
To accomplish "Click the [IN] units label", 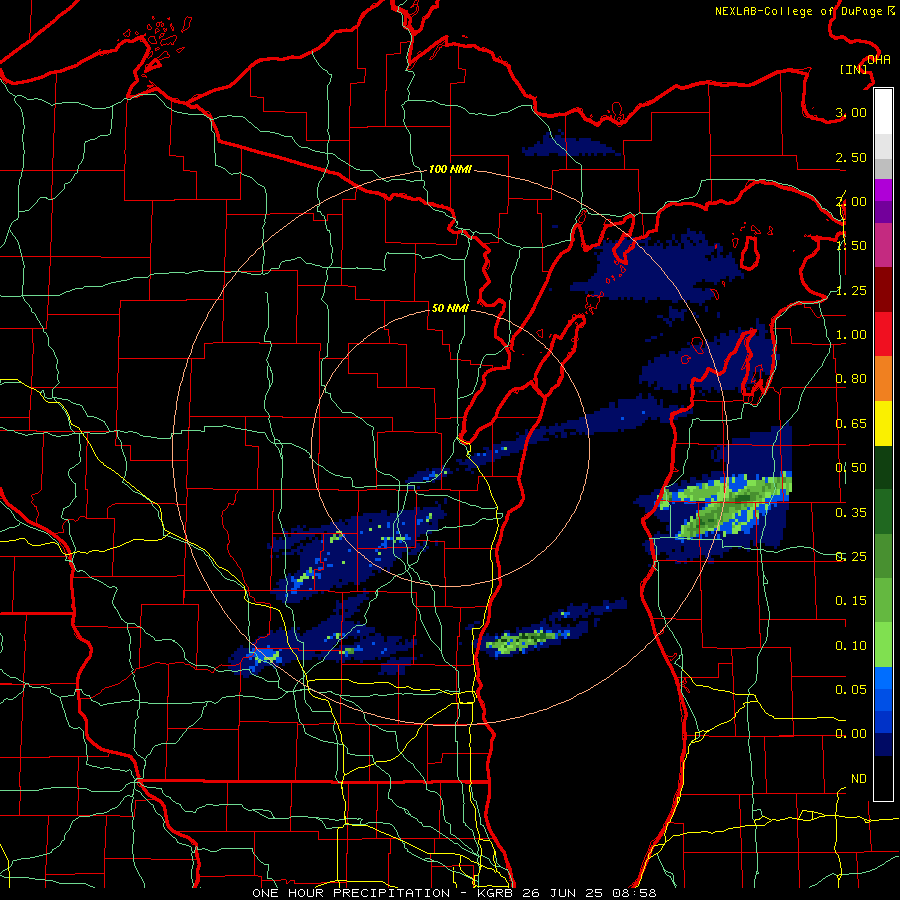I will tap(854, 69).
